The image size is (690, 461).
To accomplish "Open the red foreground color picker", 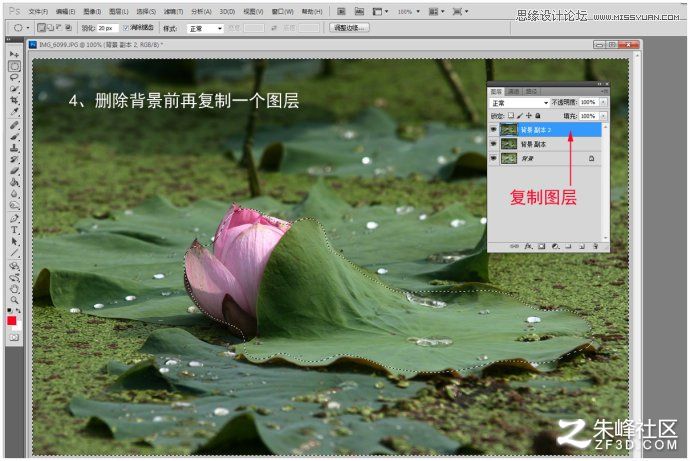I will coord(11,321).
